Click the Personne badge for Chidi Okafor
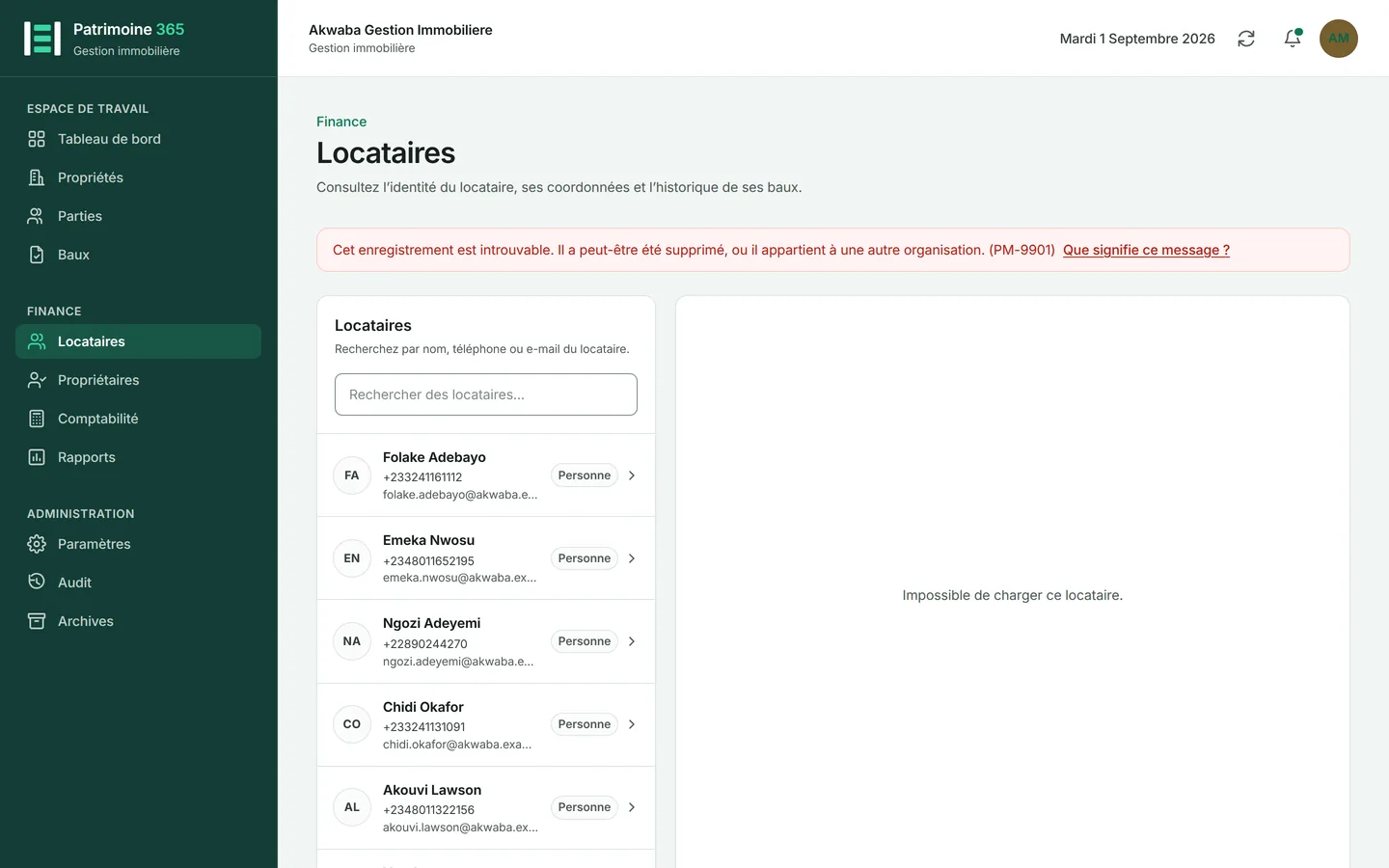The width and height of the screenshot is (1389, 868). click(x=585, y=724)
